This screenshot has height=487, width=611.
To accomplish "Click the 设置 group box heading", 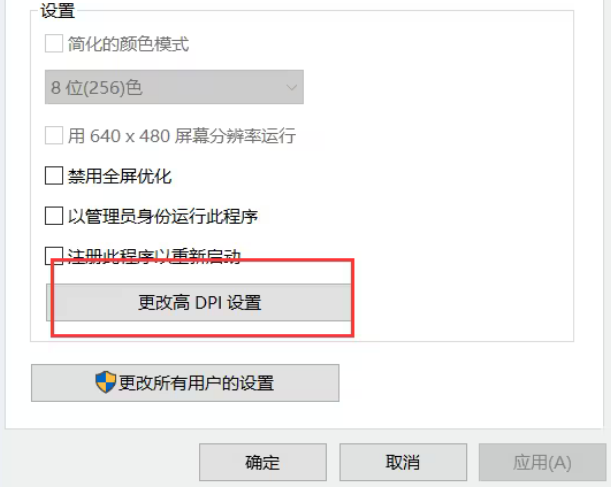I will click(x=58, y=11).
